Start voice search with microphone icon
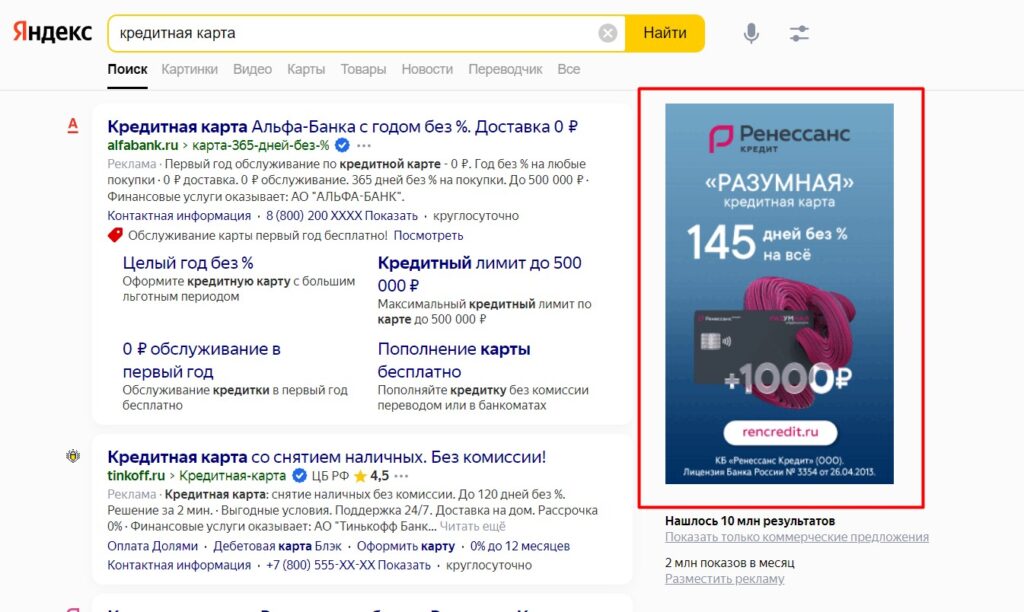Viewport: 1024px width, 612px height. pos(751,33)
